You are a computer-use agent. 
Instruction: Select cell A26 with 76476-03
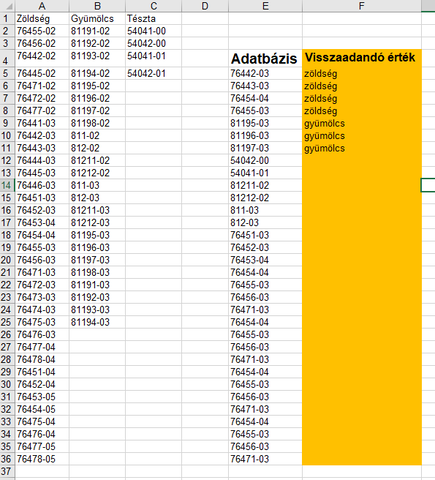42,335
